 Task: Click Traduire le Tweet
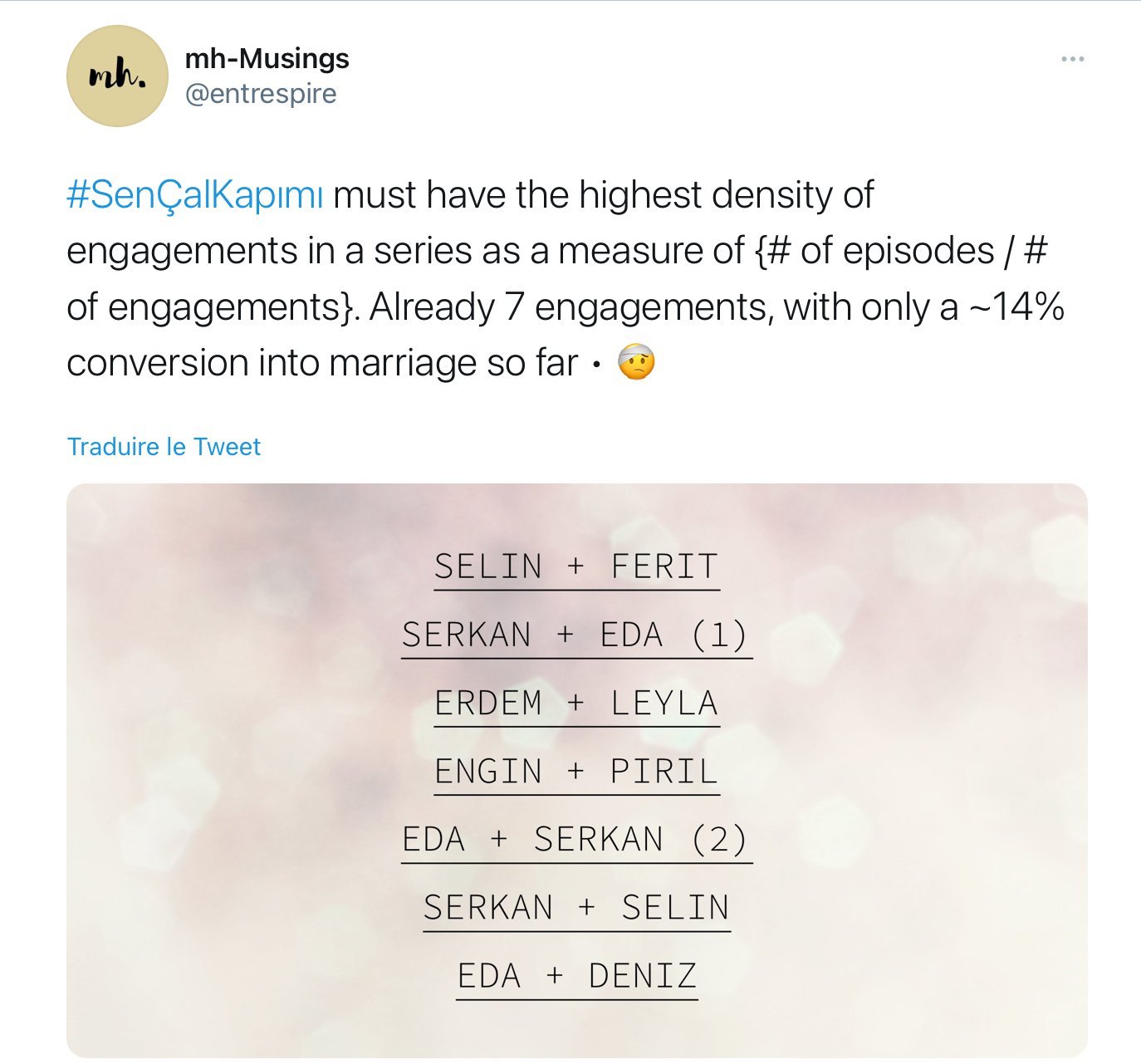tap(164, 447)
